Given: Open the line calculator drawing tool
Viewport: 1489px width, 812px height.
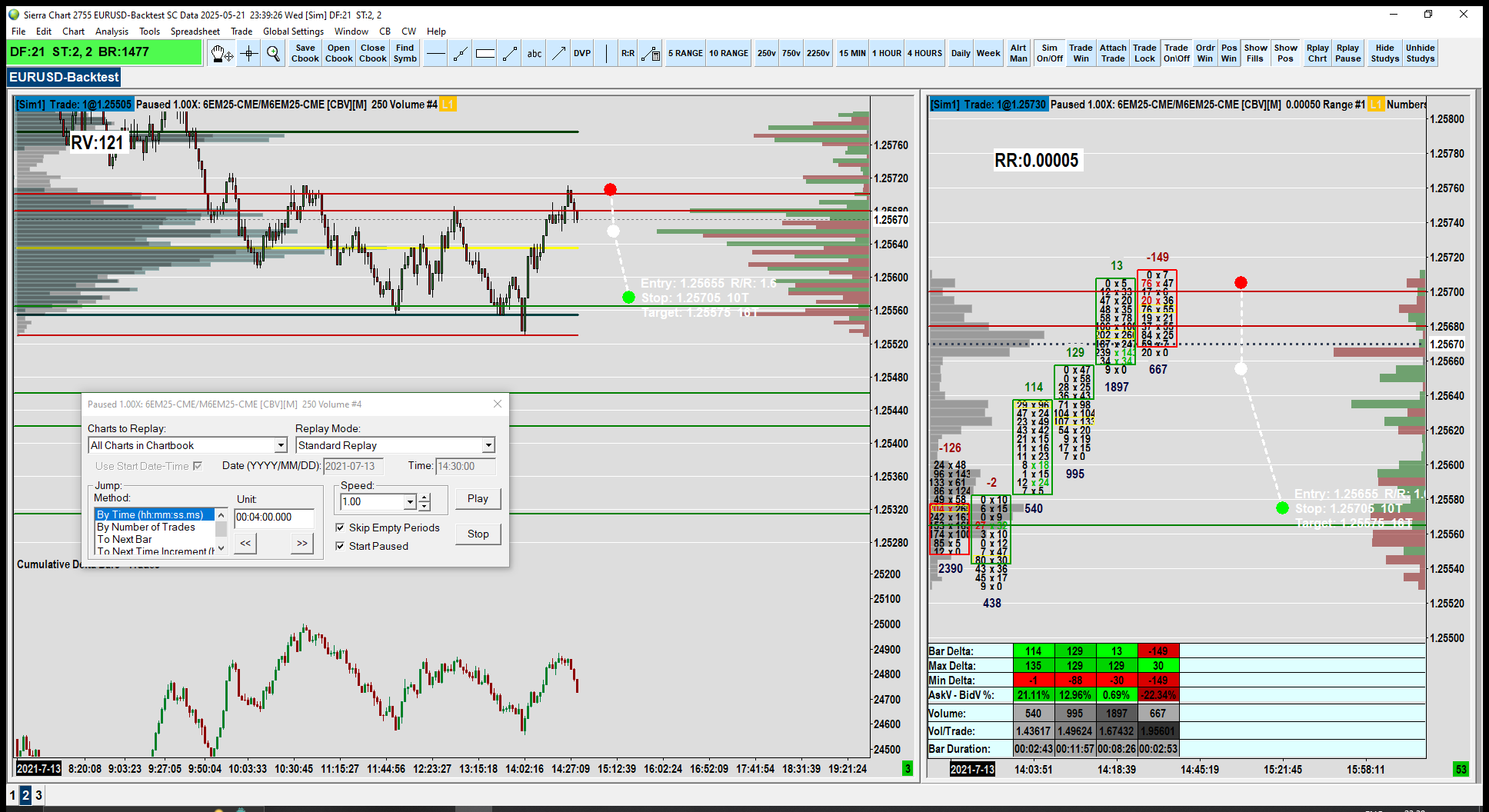Looking at the screenshot, I should pyautogui.click(x=651, y=53).
